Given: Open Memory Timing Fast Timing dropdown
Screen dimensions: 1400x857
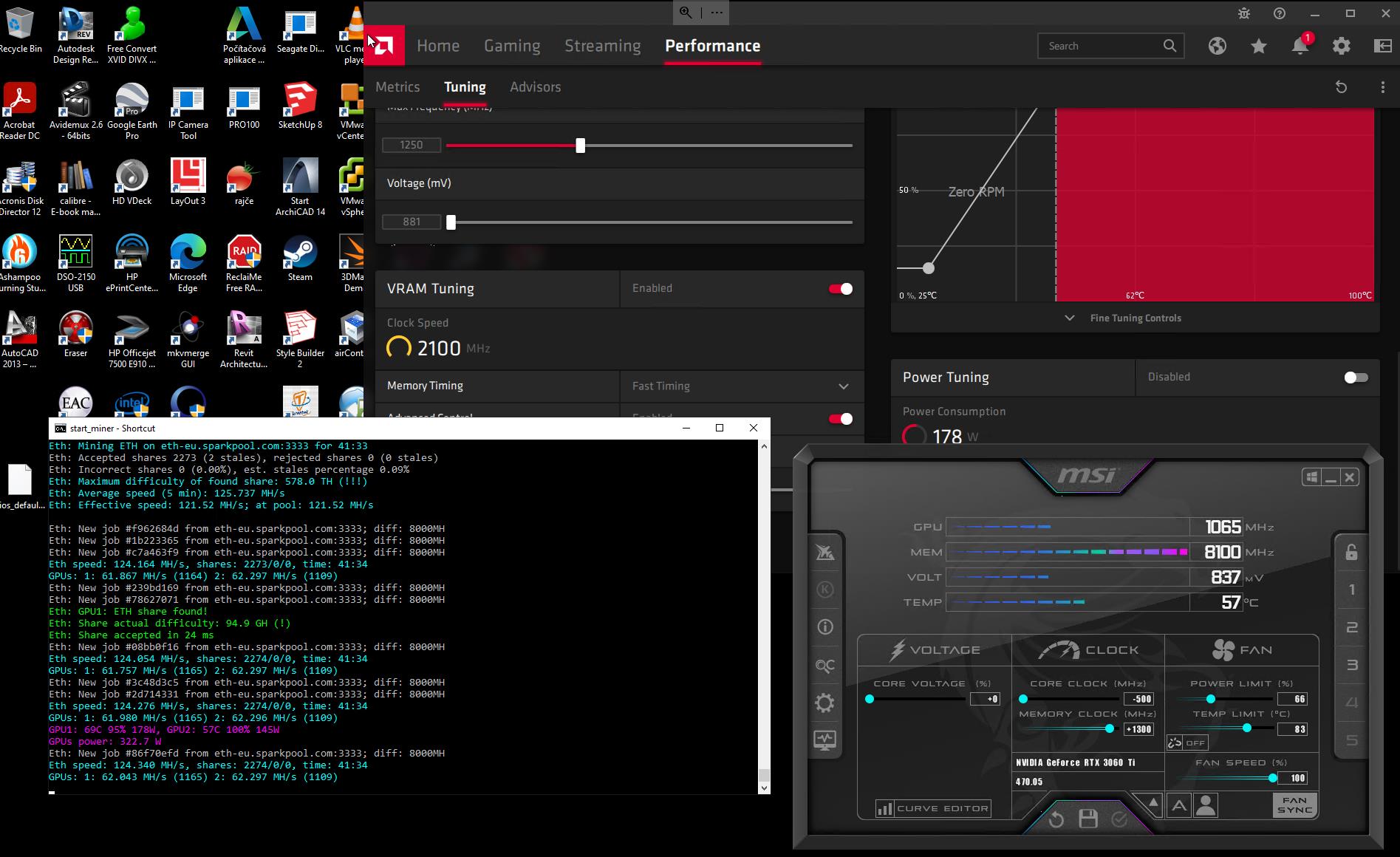Looking at the screenshot, I should (x=742, y=386).
